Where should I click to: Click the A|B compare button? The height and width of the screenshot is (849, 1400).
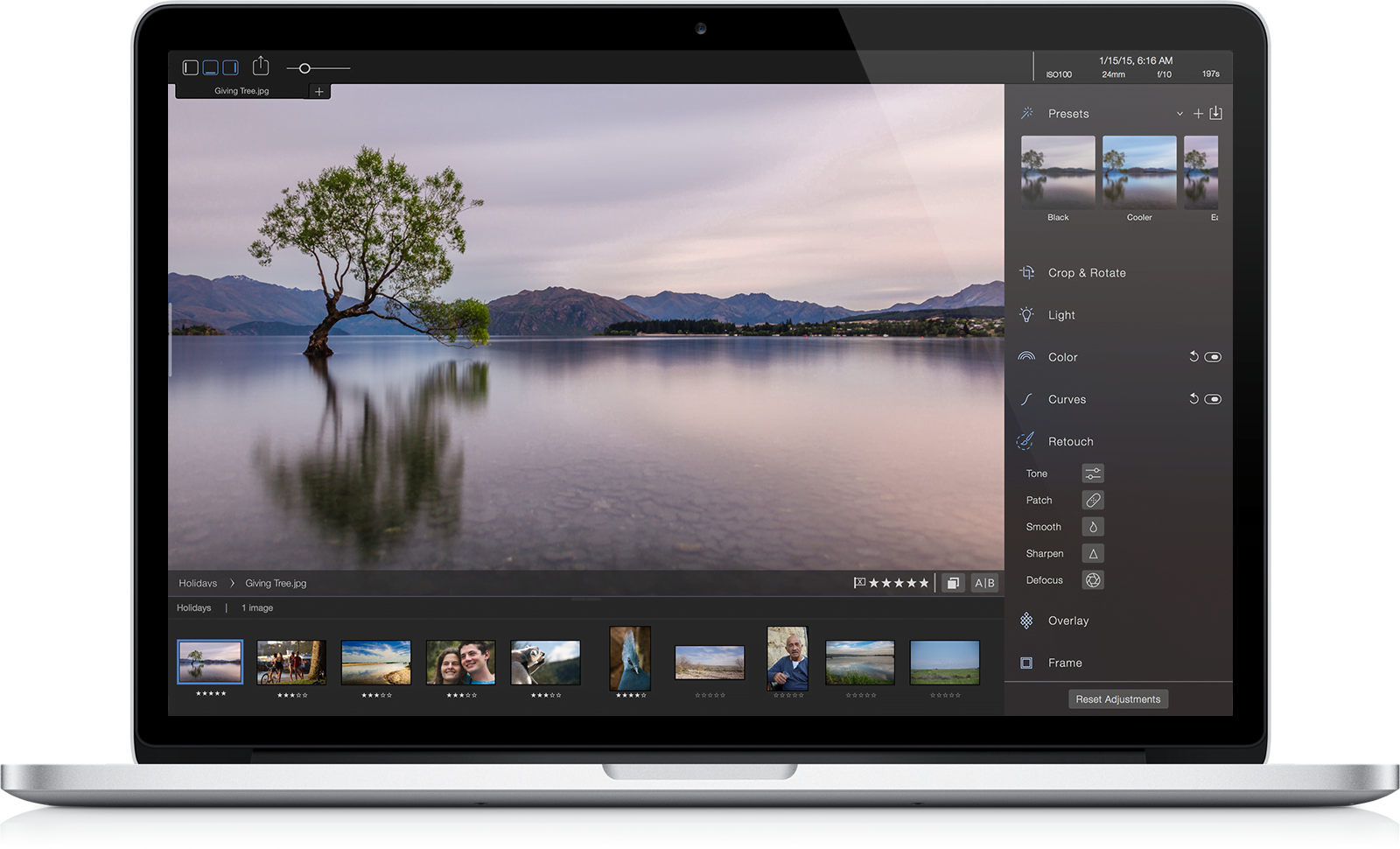984,583
